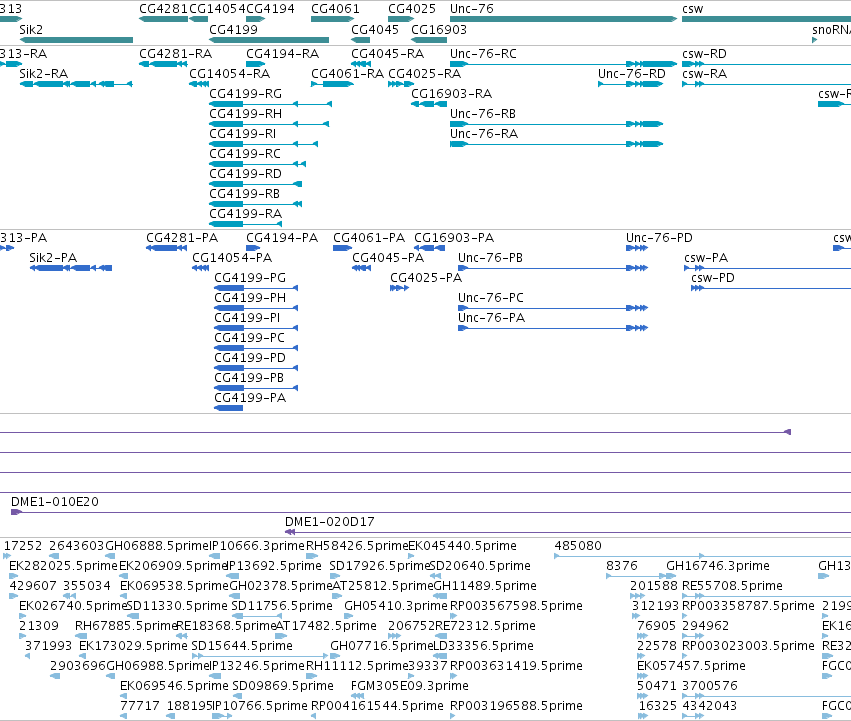This screenshot has height=721, width=851.
Task: Select transcript CG4061-RA
Action: tap(333, 84)
